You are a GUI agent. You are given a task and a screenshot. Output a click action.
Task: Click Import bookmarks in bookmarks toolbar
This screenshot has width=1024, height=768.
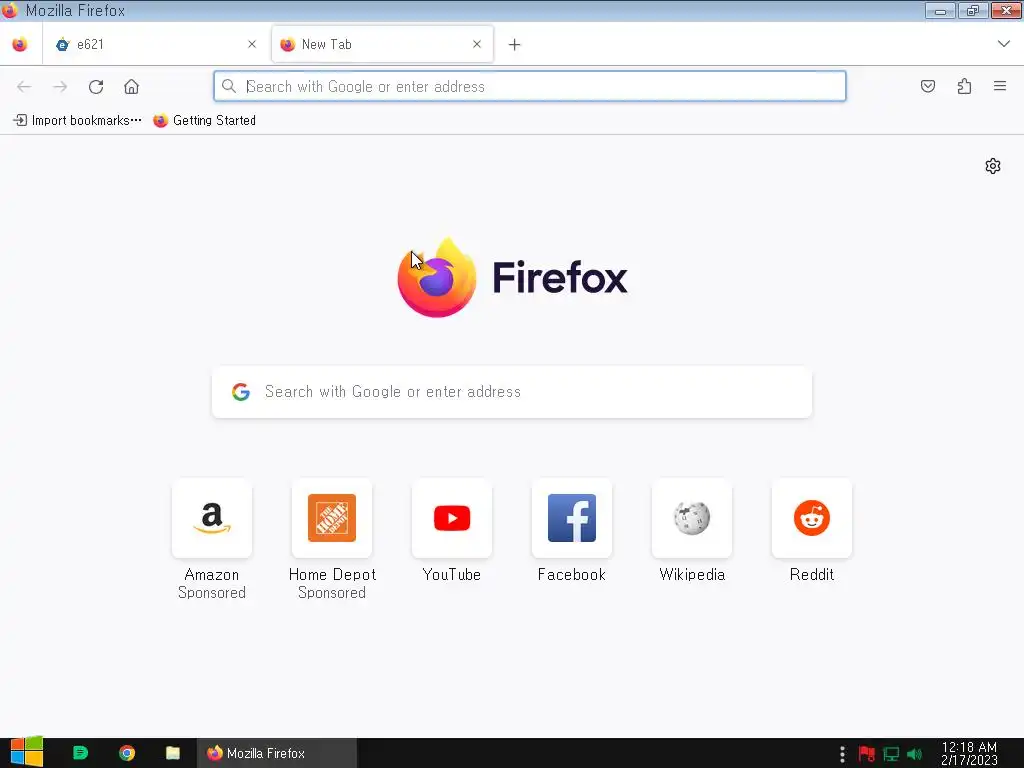tap(78, 120)
